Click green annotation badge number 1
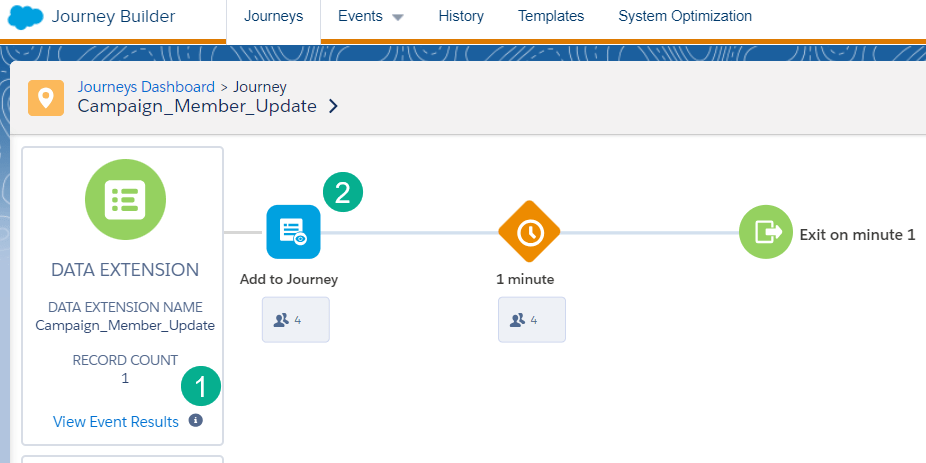Screen dimensions: 926x463 coord(201,386)
